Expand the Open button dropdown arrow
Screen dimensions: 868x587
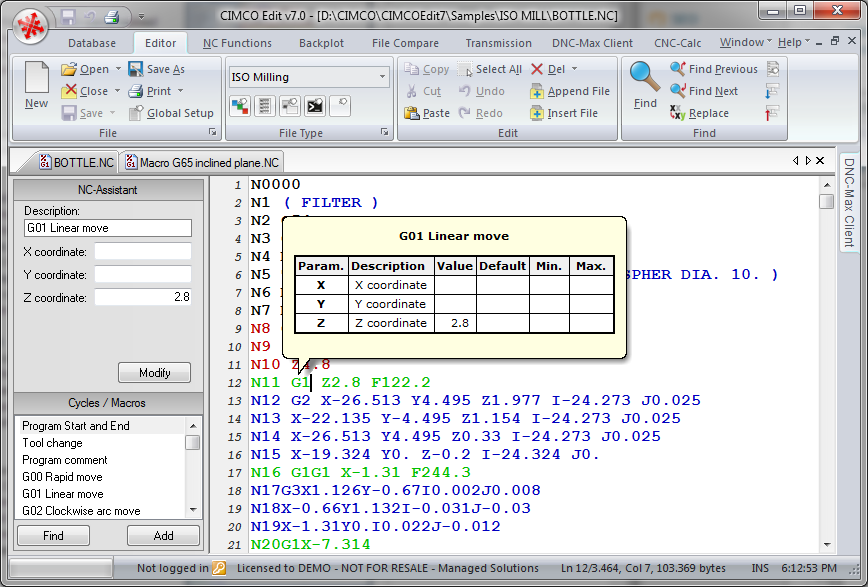click(118, 69)
